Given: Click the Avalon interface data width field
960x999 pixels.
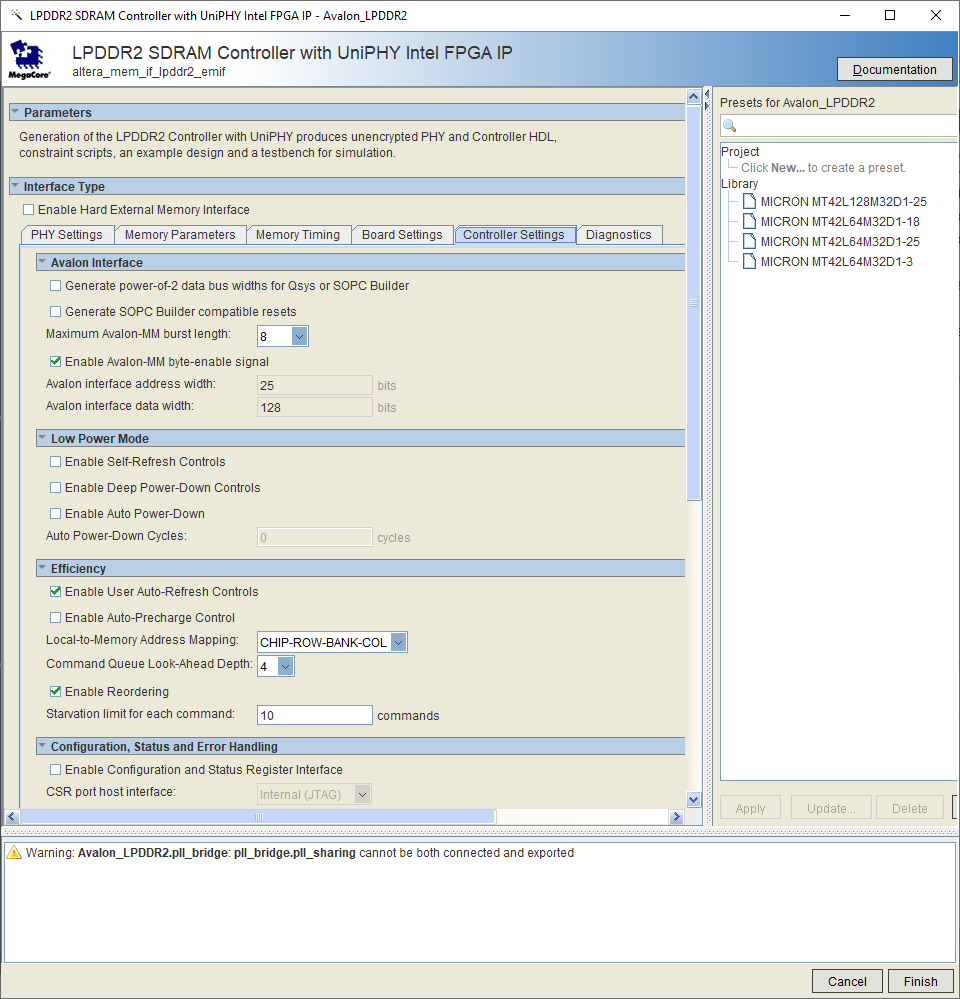Looking at the screenshot, I should tap(315, 407).
